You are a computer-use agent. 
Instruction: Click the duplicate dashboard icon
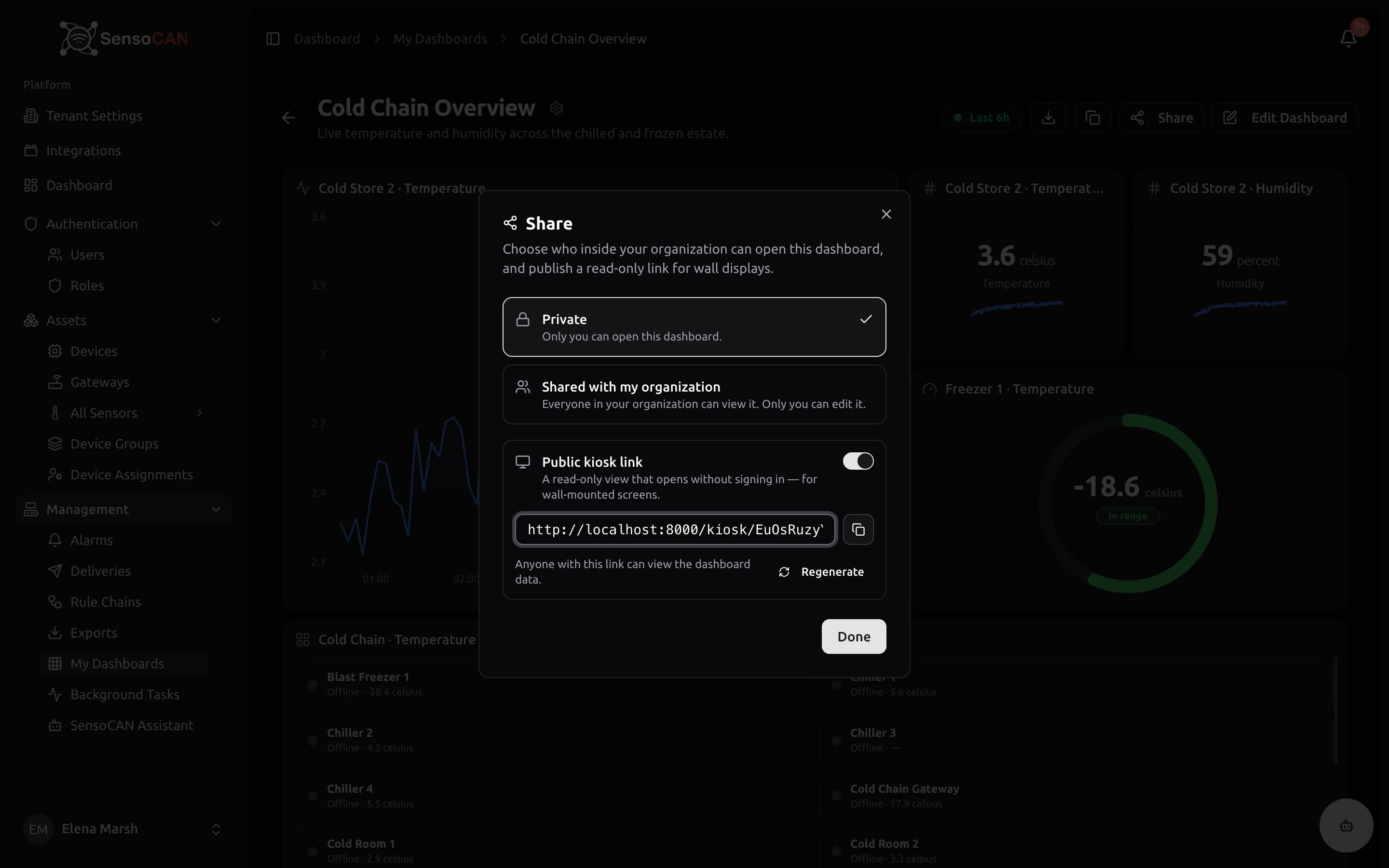[x=1092, y=118]
